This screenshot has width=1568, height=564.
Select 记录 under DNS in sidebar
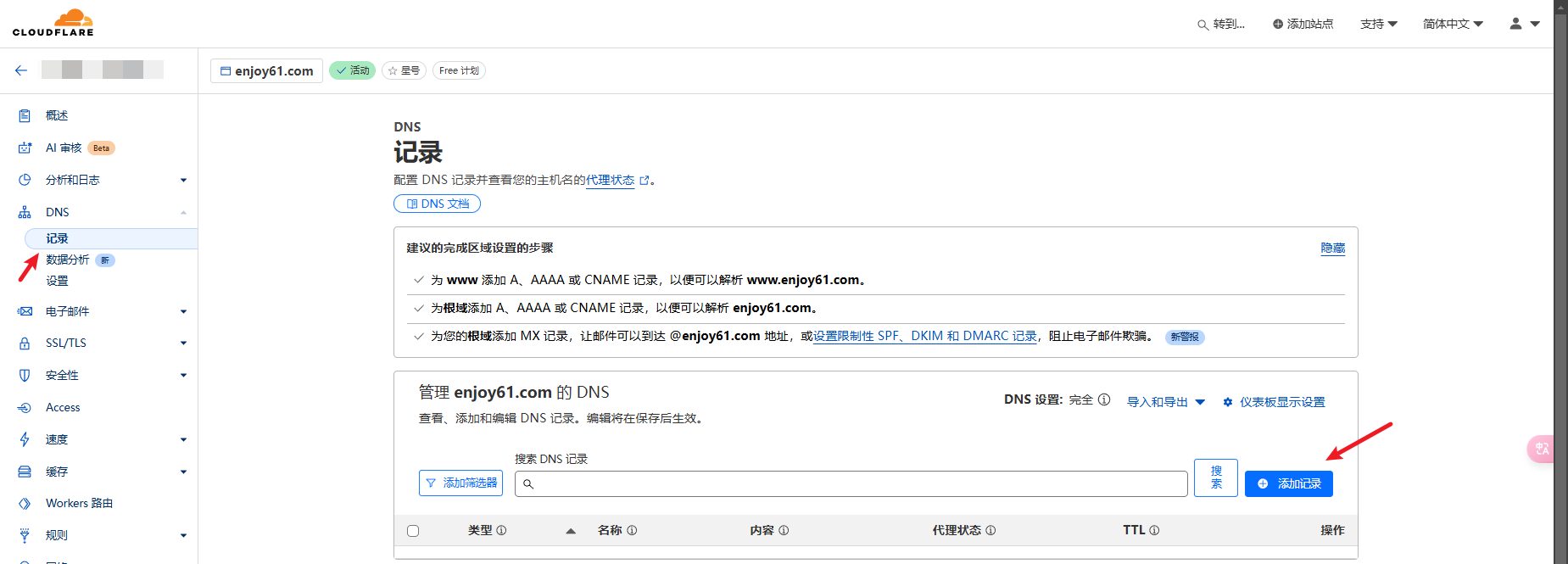[x=111, y=238]
